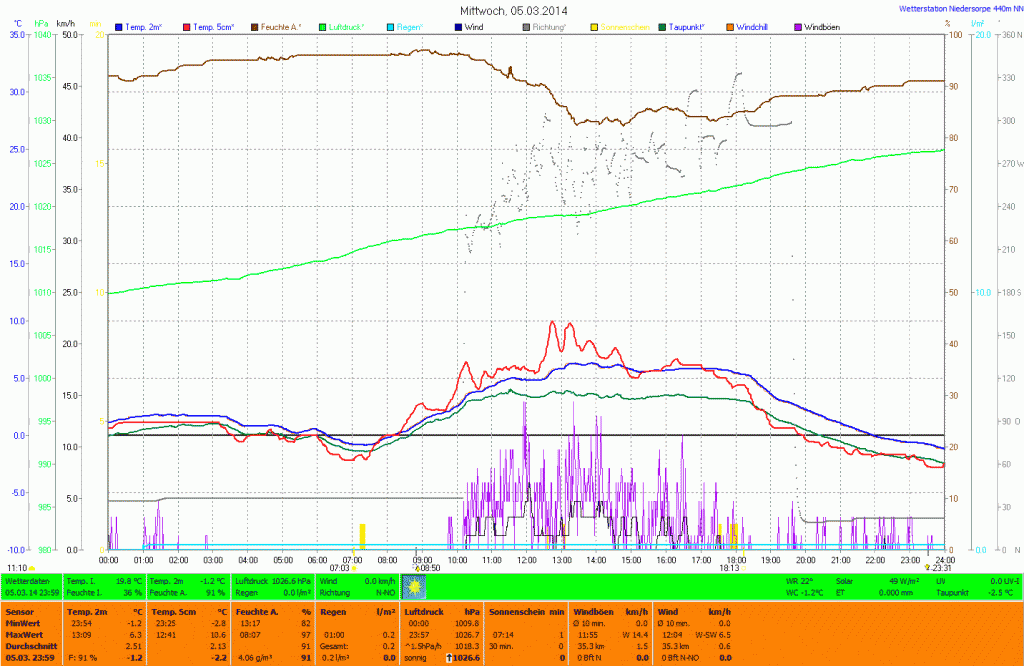Click the sunrise marker at 07:03
This screenshot has height=666, width=1024.
coord(354,568)
